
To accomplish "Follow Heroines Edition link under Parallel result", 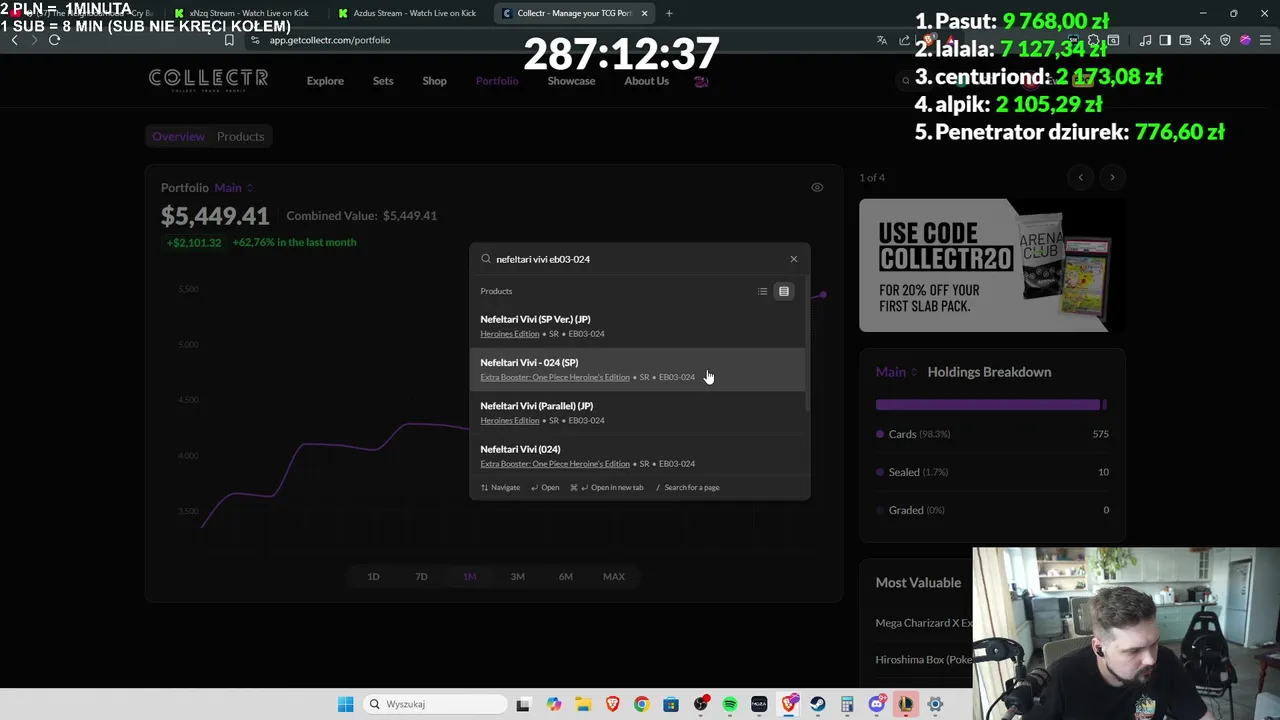I will (509, 421).
